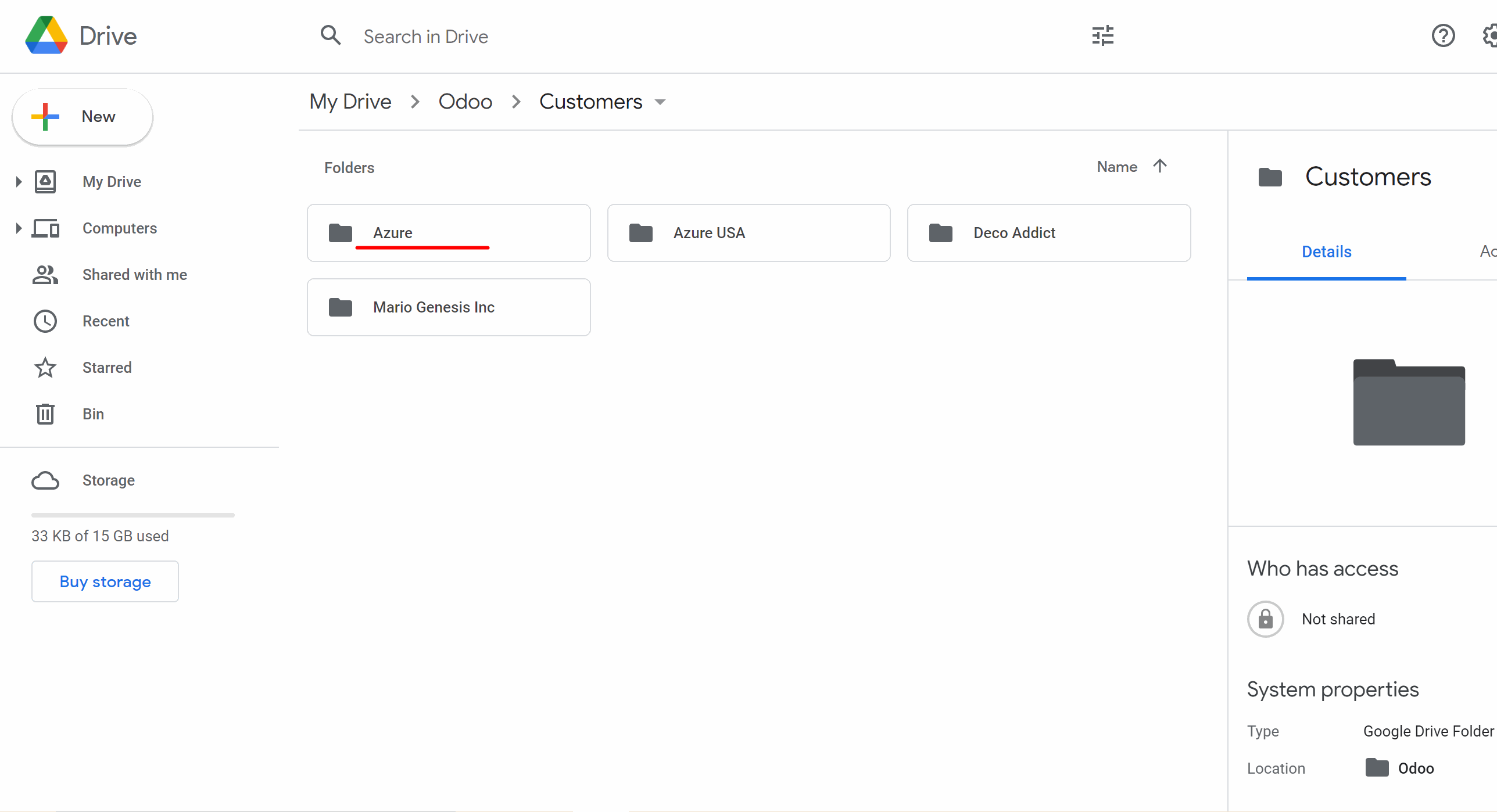Click the search magnifier icon
The width and height of the screenshot is (1497, 812).
click(331, 35)
